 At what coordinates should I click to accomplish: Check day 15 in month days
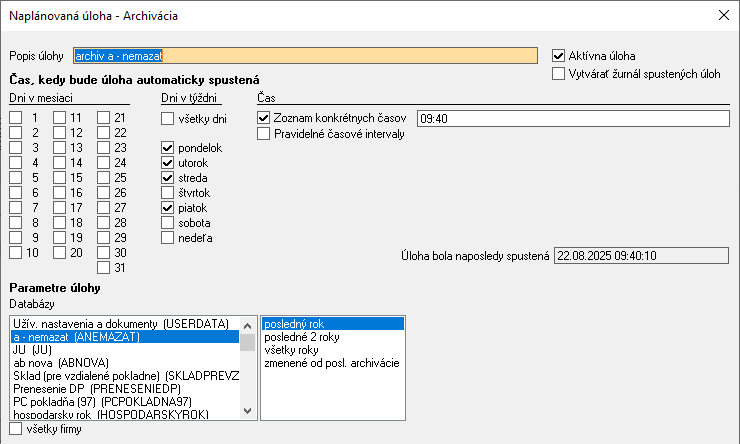[x=60, y=178]
